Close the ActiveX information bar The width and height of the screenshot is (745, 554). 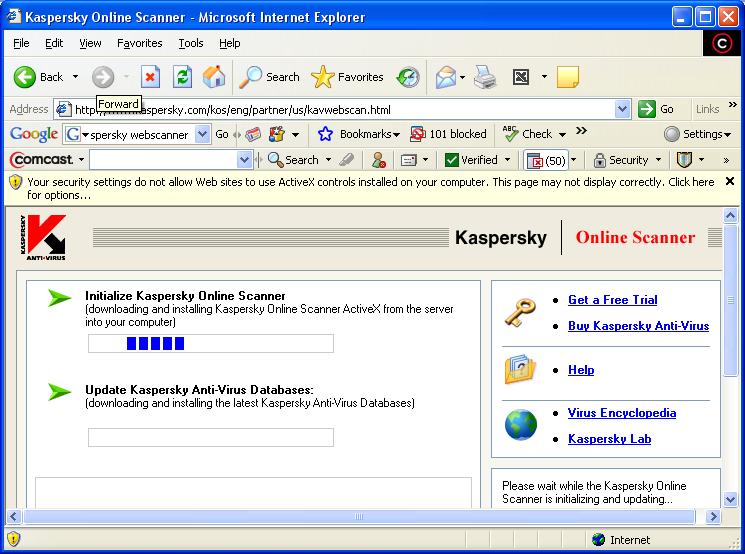[x=730, y=181]
